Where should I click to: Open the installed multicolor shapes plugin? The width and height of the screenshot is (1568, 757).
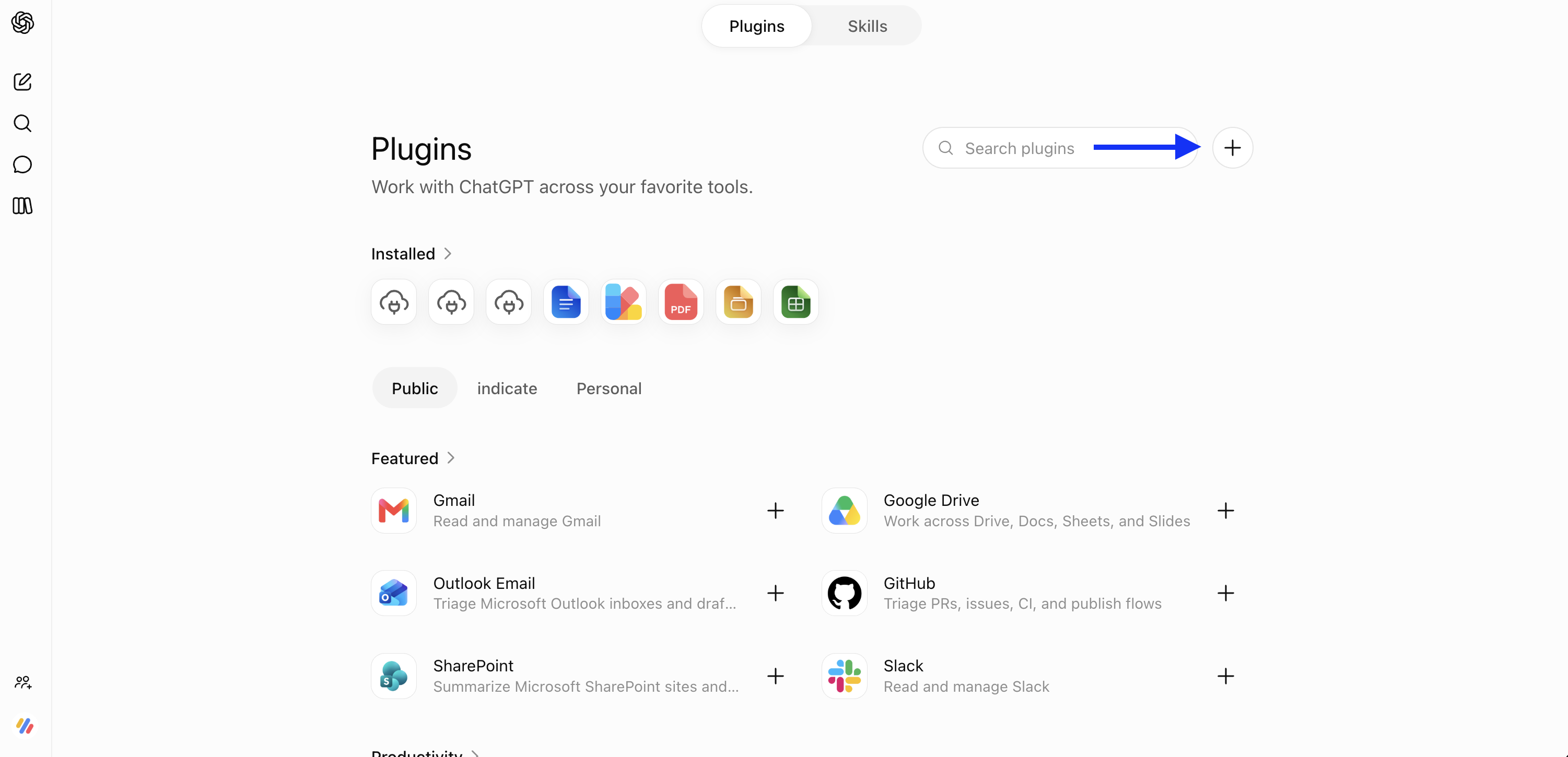(623, 302)
